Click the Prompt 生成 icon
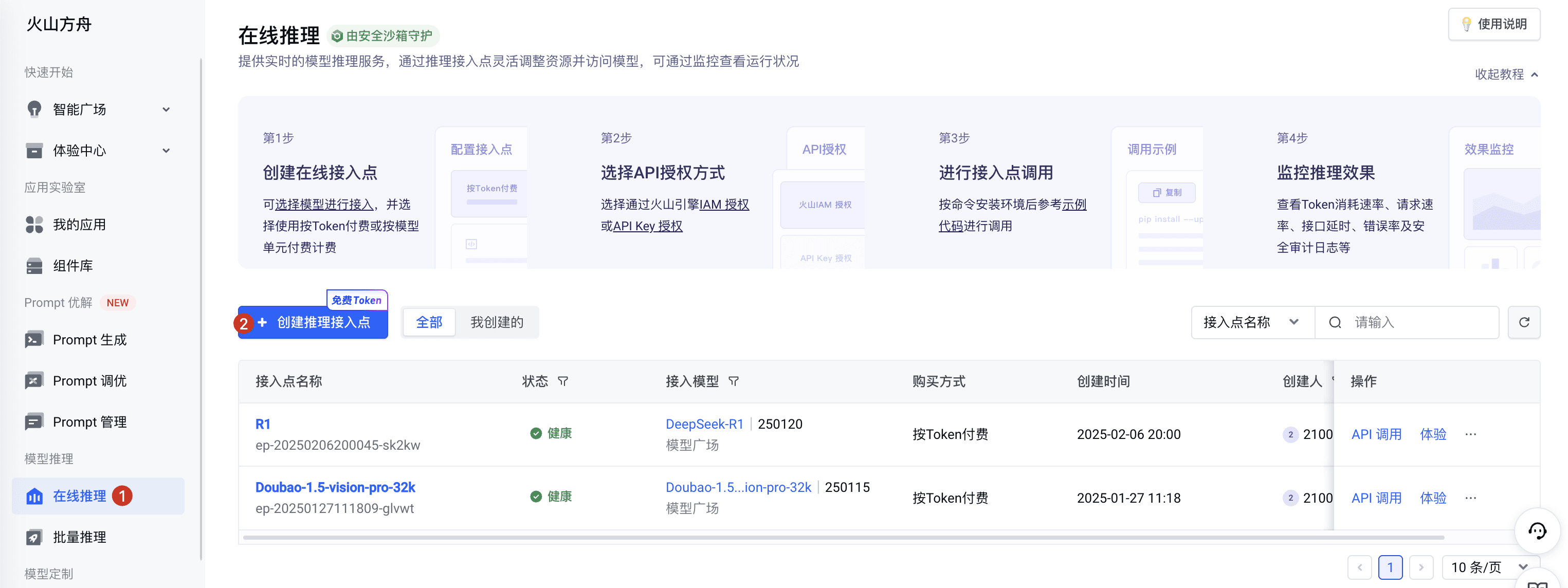This screenshot has height=588, width=1568. pyautogui.click(x=34, y=340)
